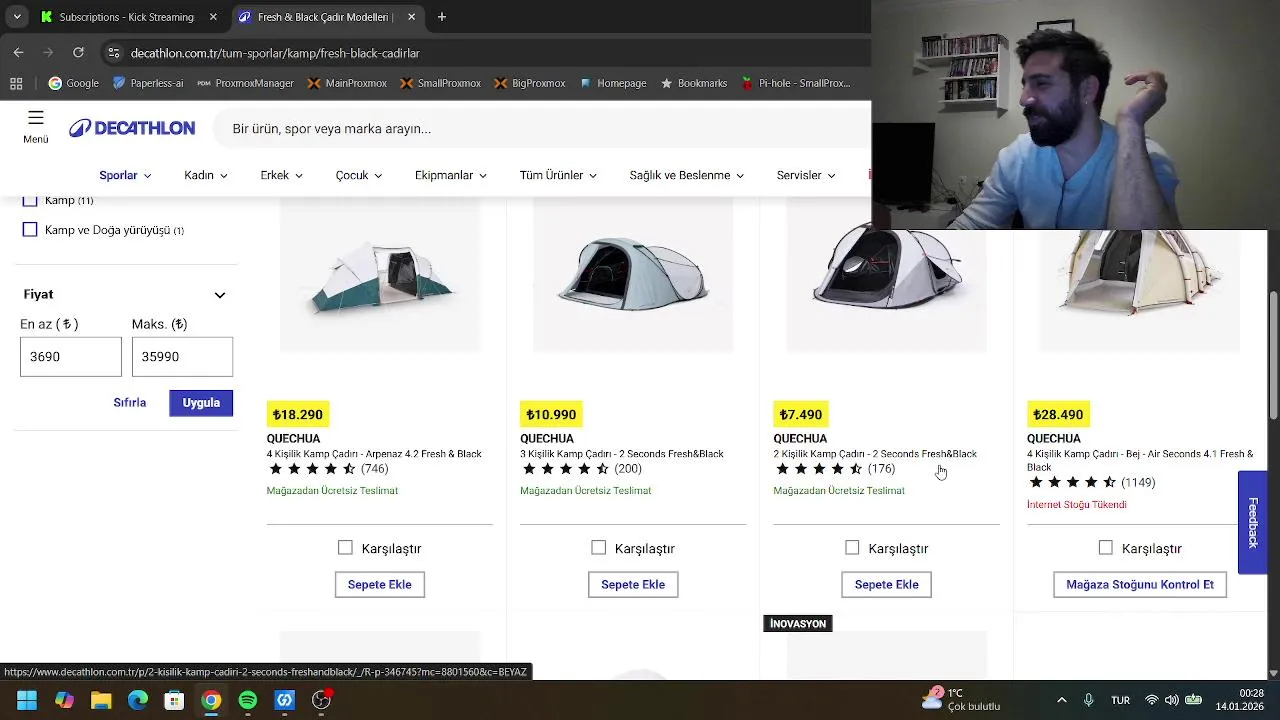Expand the Sporlar menu
1280x720 pixels.
pos(125,175)
